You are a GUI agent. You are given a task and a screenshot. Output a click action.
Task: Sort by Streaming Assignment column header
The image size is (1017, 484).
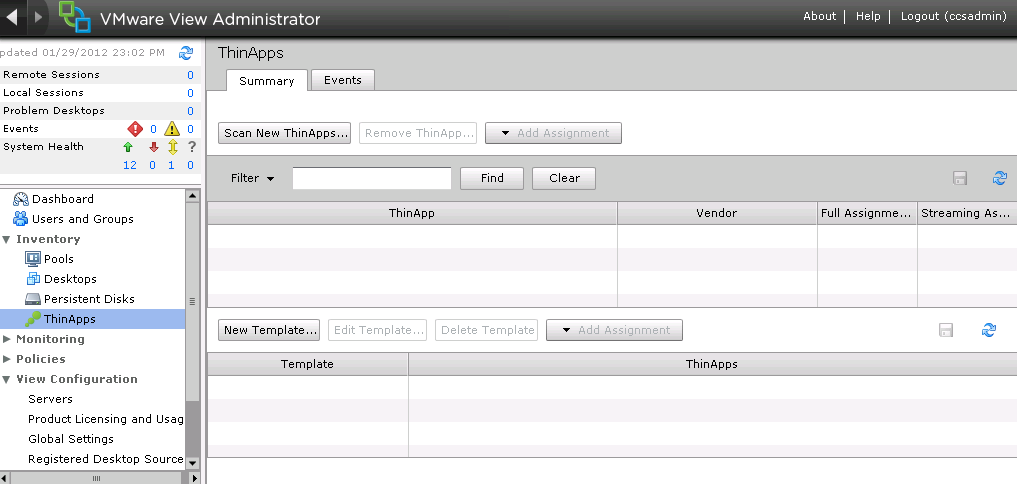click(x=966, y=213)
